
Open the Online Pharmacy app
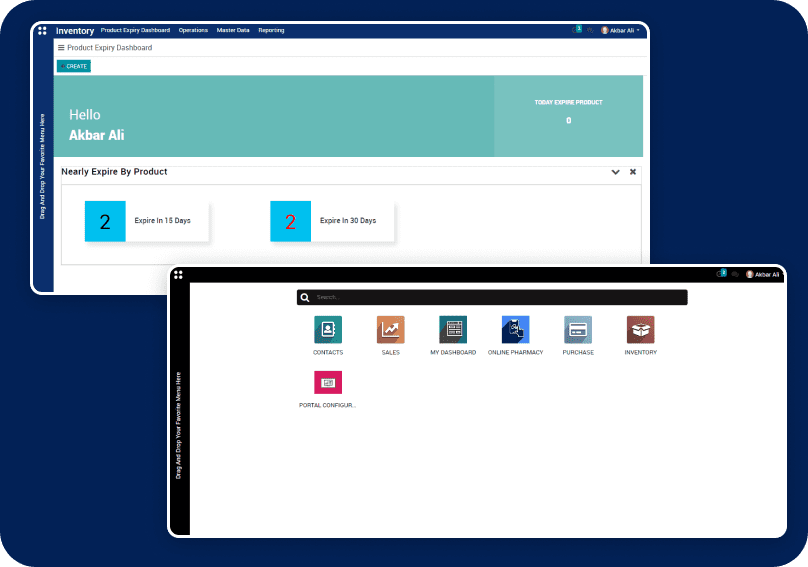pos(515,330)
